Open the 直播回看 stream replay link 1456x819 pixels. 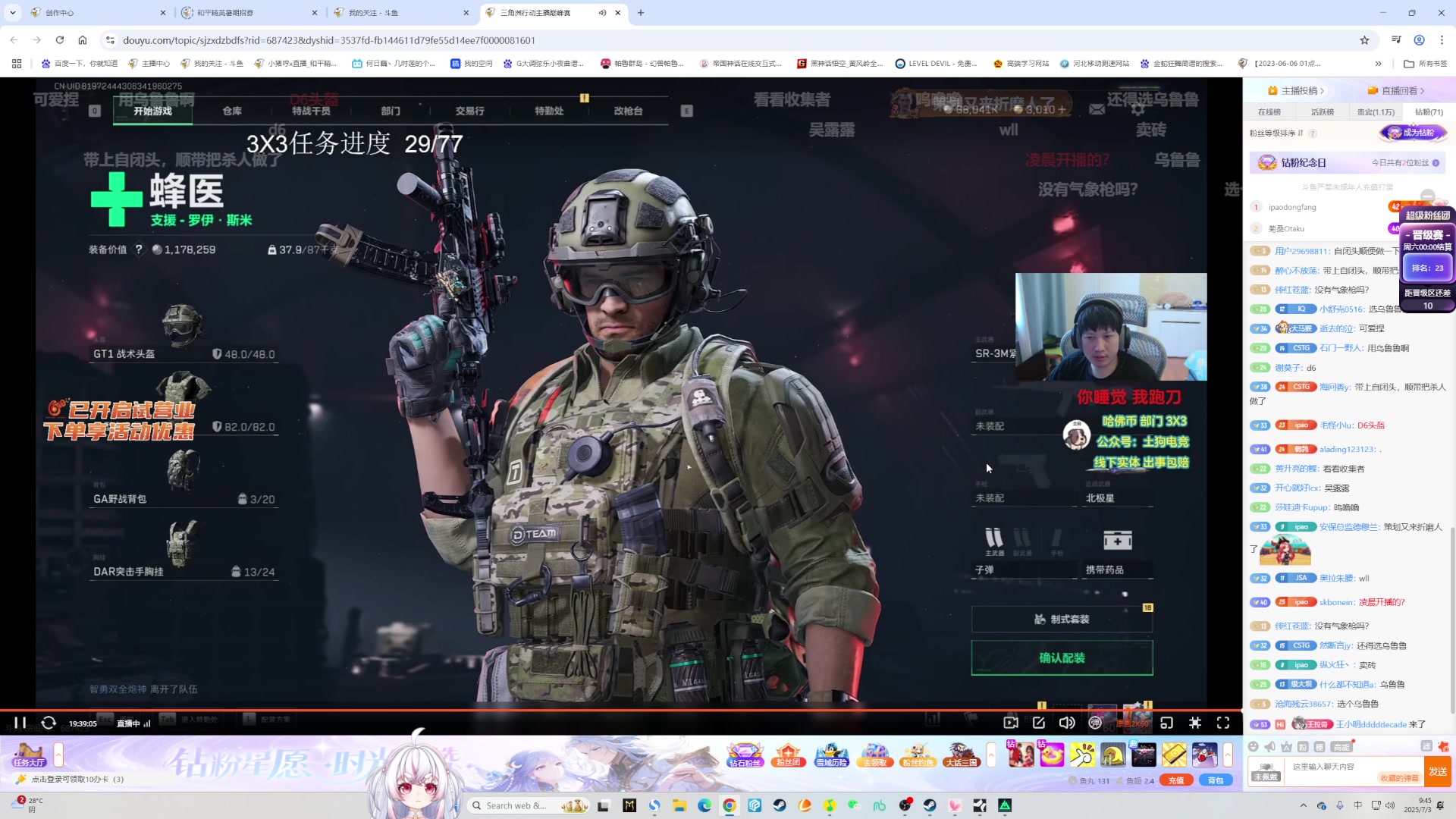pyautogui.click(x=1396, y=90)
